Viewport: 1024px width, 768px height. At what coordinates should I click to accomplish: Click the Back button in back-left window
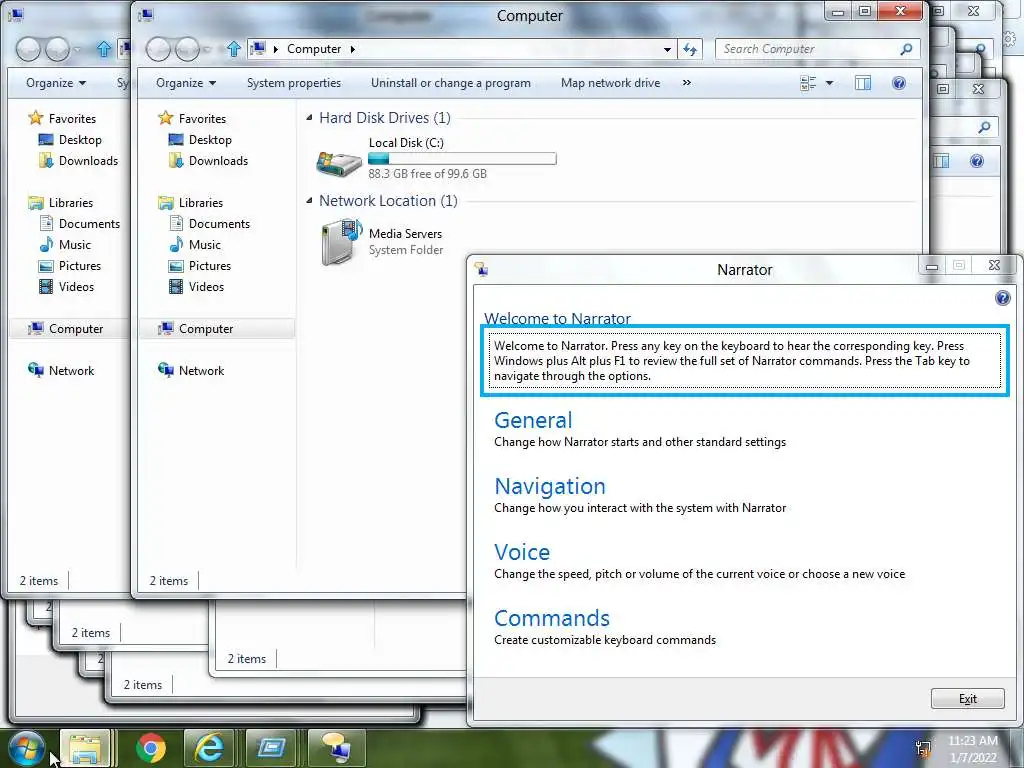click(27, 49)
